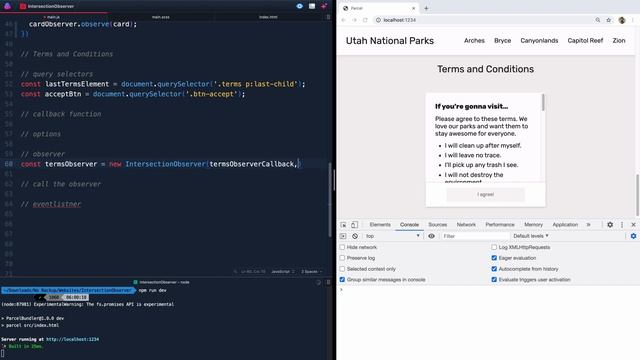Enable Log XMLHttpRequests checkbox

pos(494,247)
